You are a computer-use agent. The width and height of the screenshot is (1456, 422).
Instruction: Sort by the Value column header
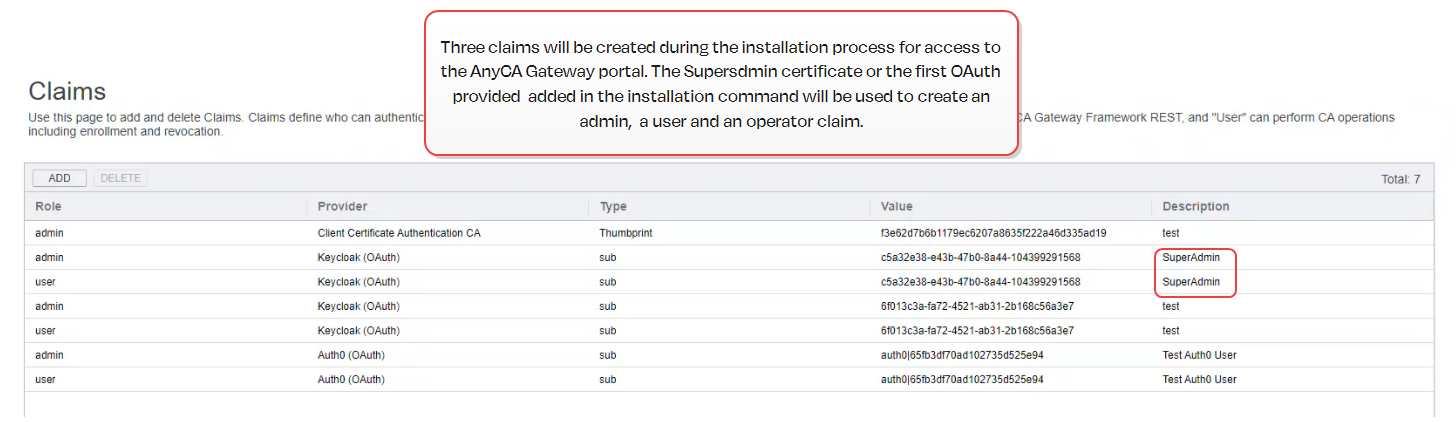pos(896,206)
